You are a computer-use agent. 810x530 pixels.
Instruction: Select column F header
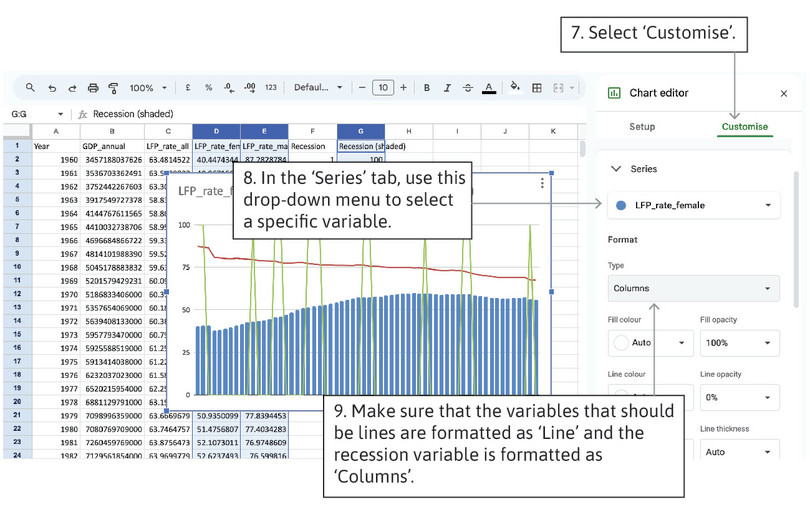313,131
